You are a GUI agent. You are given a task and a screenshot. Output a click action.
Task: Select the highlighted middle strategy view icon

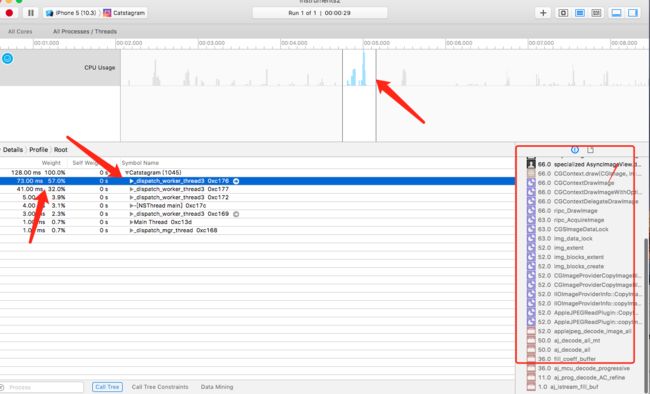(580, 13)
